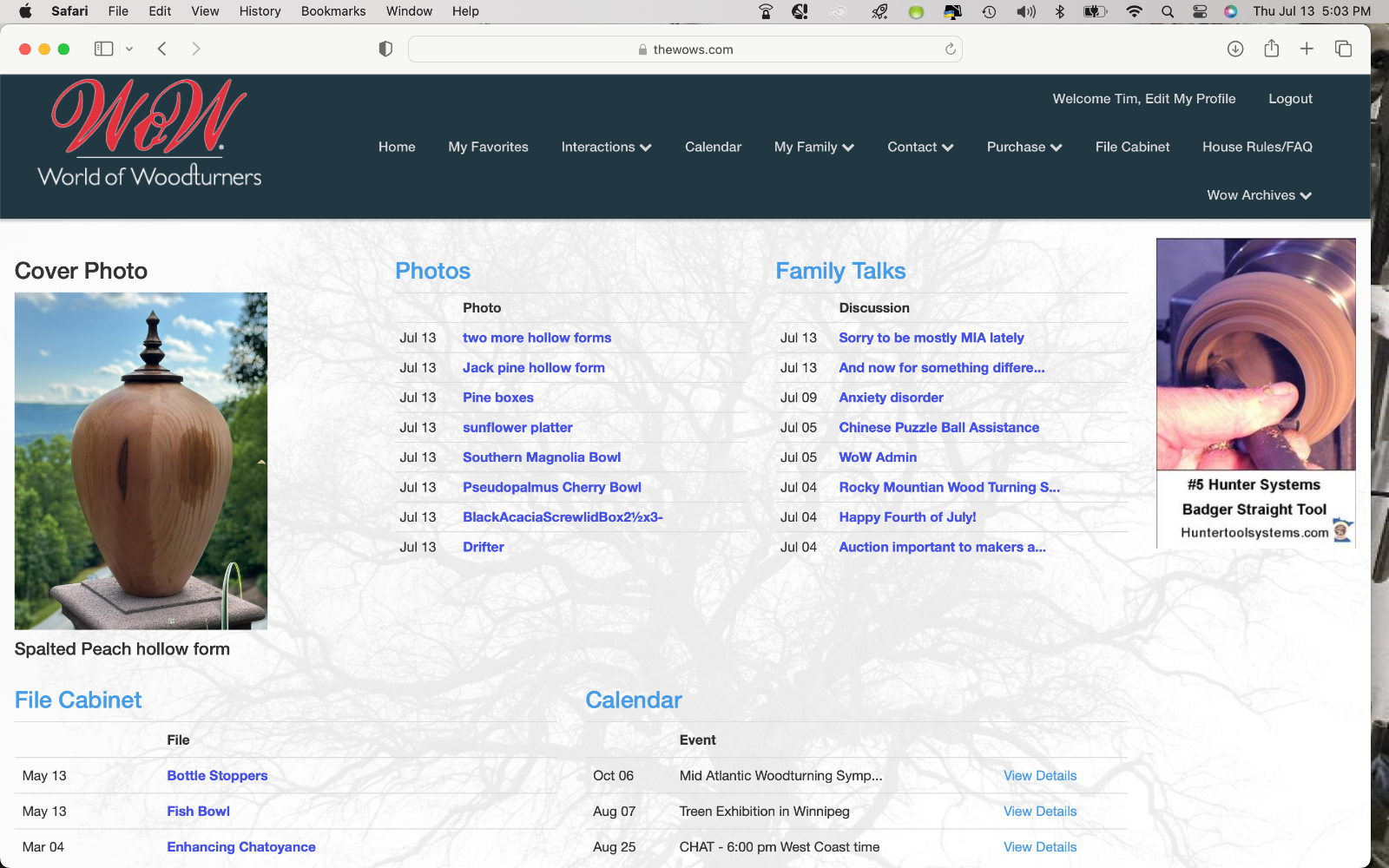Click the Bluetooth menu bar icon
Viewport: 1389px width, 868px height.
tap(1060, 11)
